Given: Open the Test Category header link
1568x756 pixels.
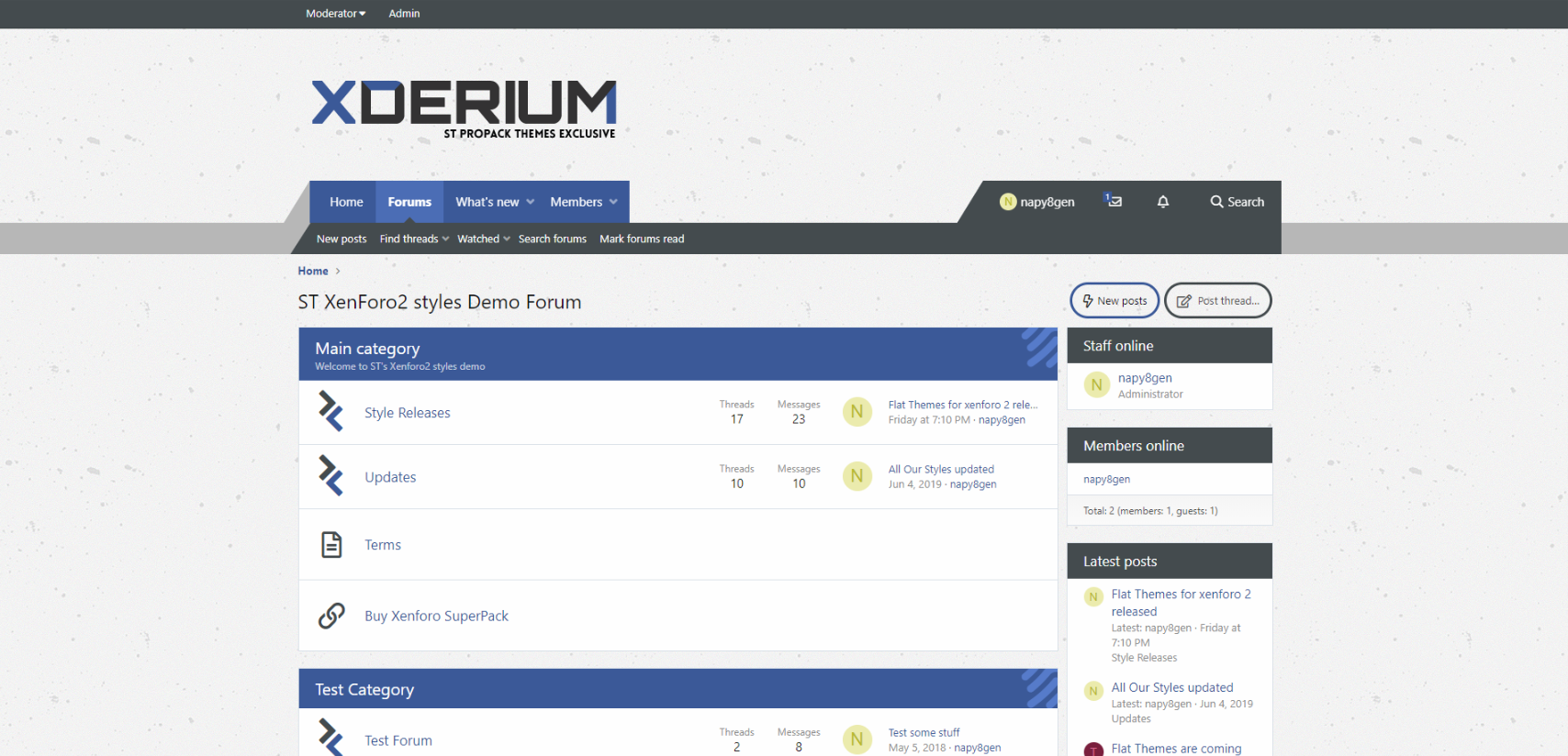Looking at the screenshot, I should click(364, 690).
